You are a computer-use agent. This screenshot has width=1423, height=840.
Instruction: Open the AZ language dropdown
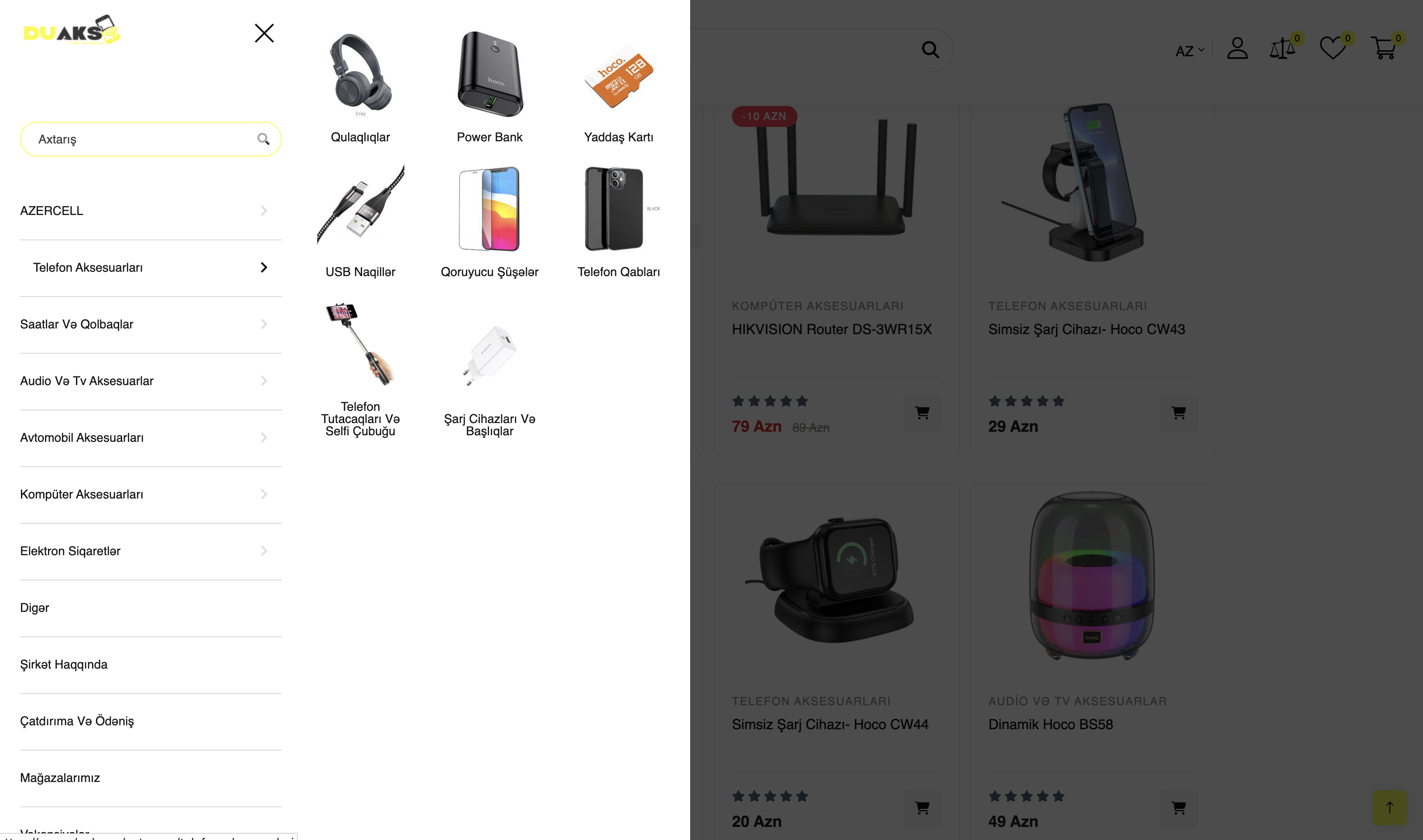click(1189, 51)
